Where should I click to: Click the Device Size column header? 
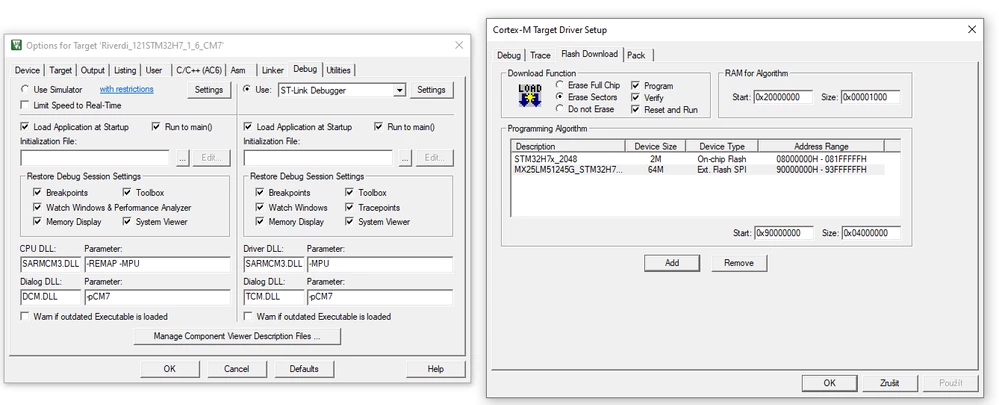[656, 146]
